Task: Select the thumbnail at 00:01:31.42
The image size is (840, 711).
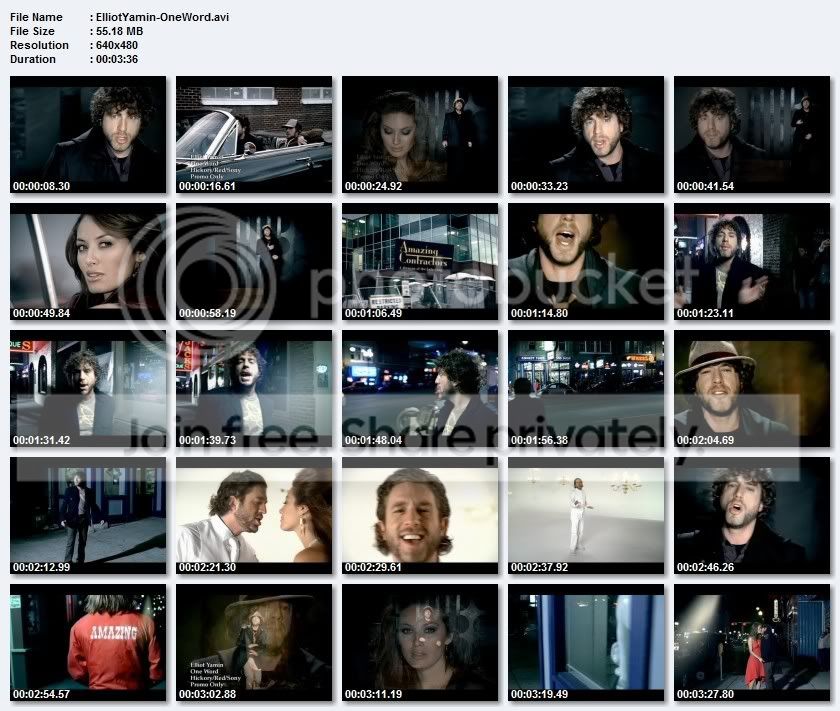Action: point(88,388)
